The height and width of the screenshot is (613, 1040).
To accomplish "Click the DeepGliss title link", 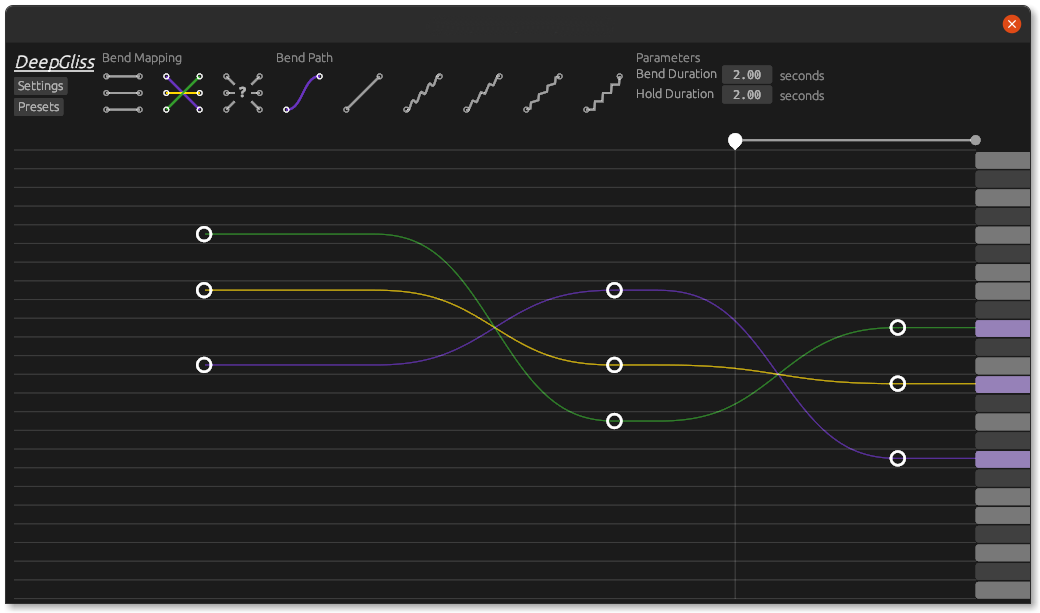I will click(55, 63).
